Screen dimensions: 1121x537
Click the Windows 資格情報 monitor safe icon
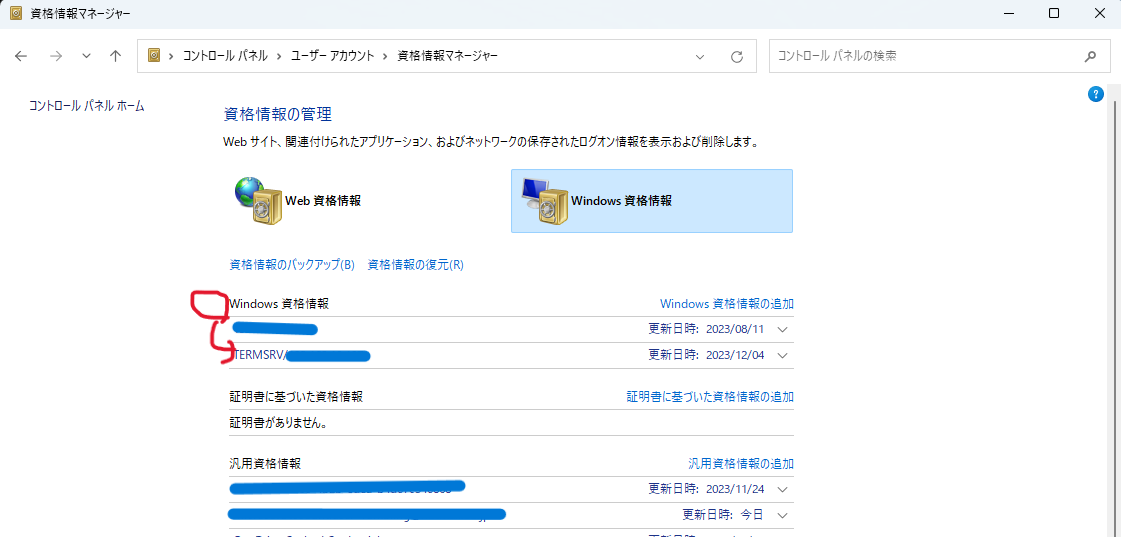click(x=543, y=200)
